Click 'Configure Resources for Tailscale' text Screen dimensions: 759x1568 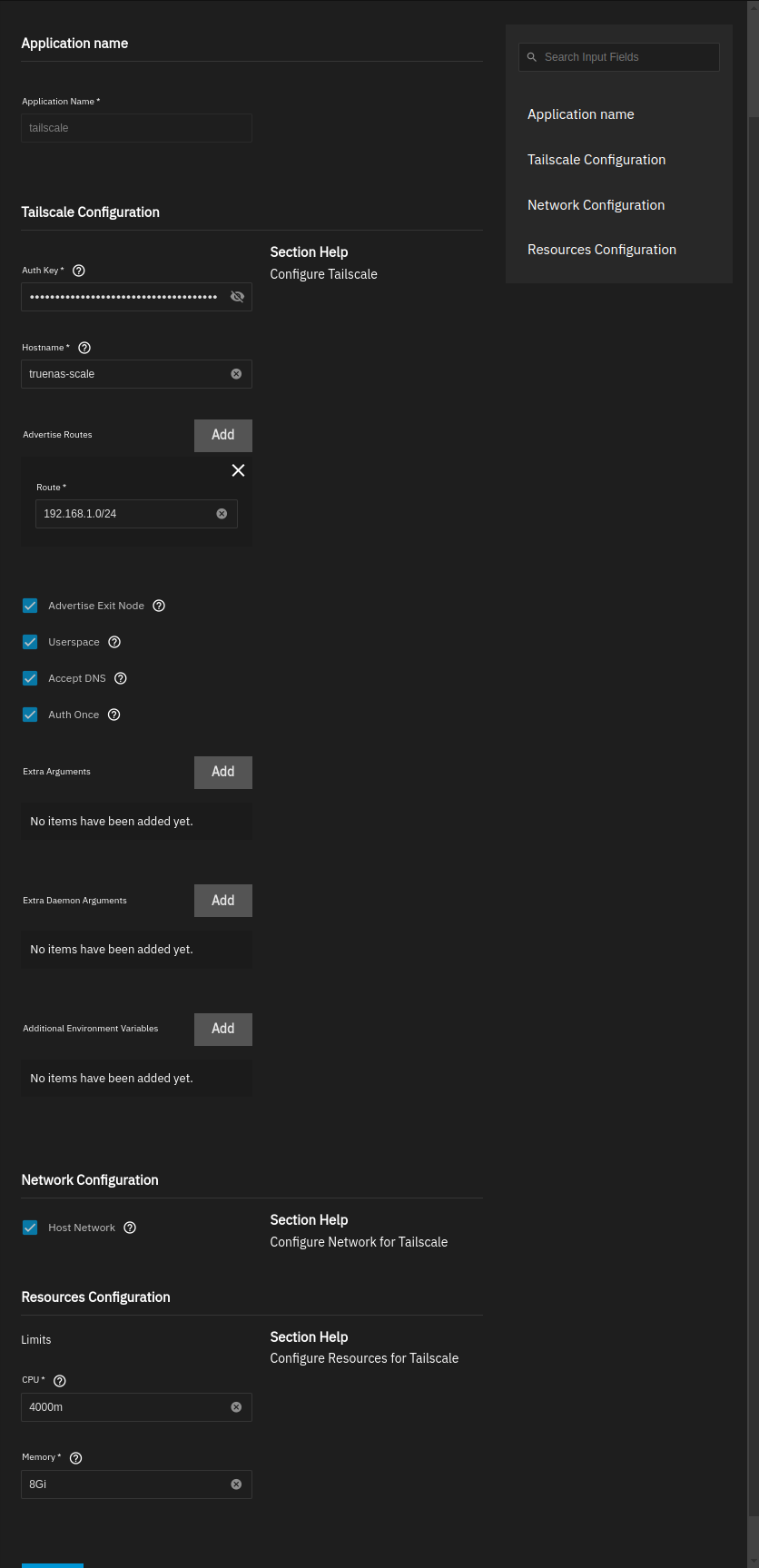tap(364, 1358)
